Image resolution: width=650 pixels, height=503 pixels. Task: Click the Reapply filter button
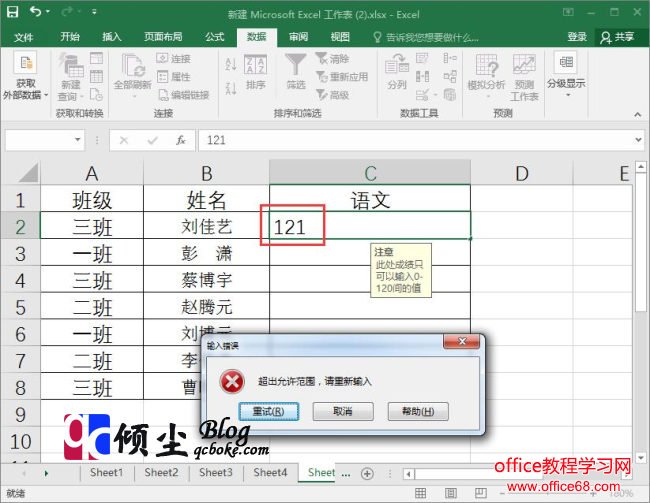tap(342, 77)
